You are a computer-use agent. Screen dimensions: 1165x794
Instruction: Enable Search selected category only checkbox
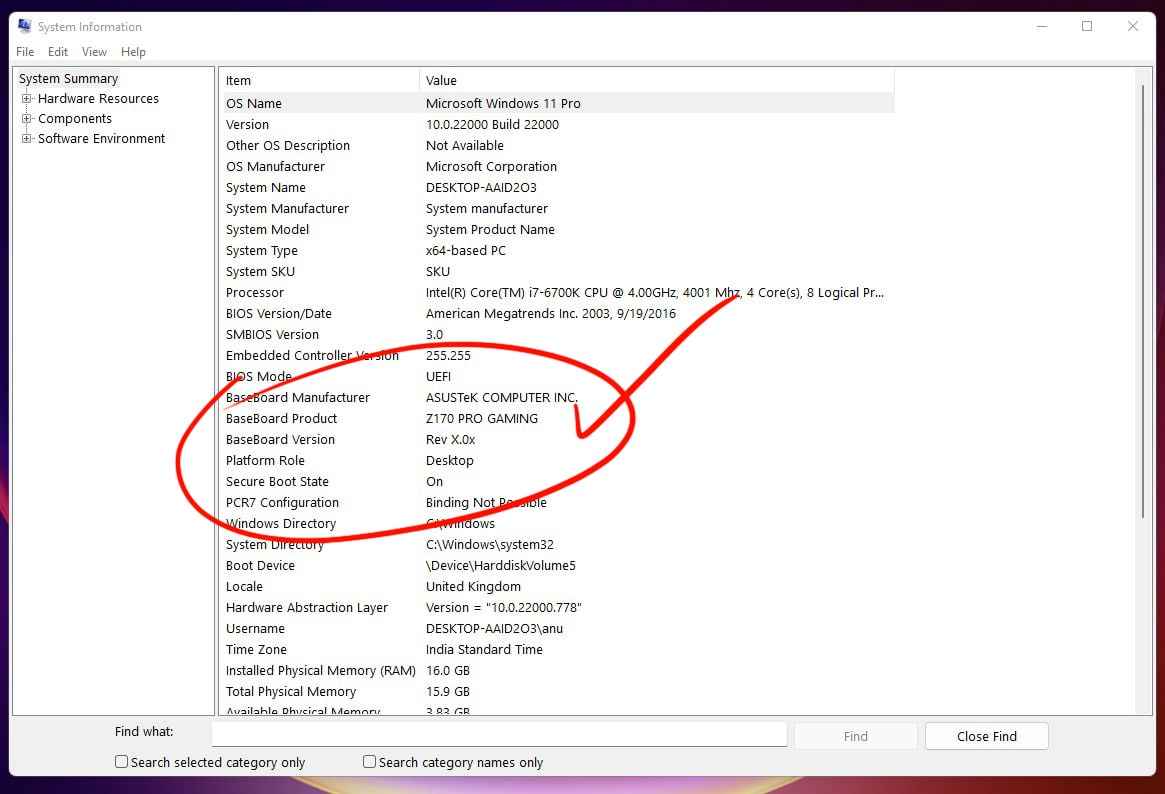122,762
